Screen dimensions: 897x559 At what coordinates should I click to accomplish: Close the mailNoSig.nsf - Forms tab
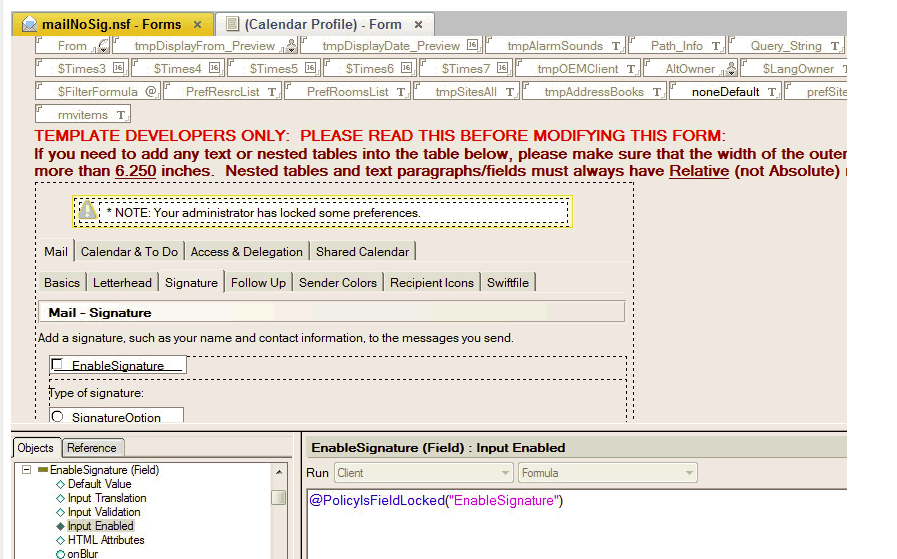(197, 25)
